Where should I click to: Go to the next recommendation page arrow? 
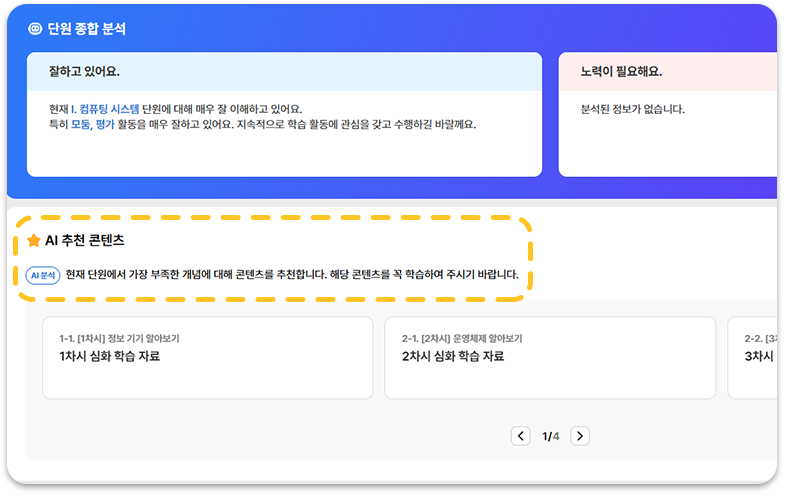tap(580, 436)
